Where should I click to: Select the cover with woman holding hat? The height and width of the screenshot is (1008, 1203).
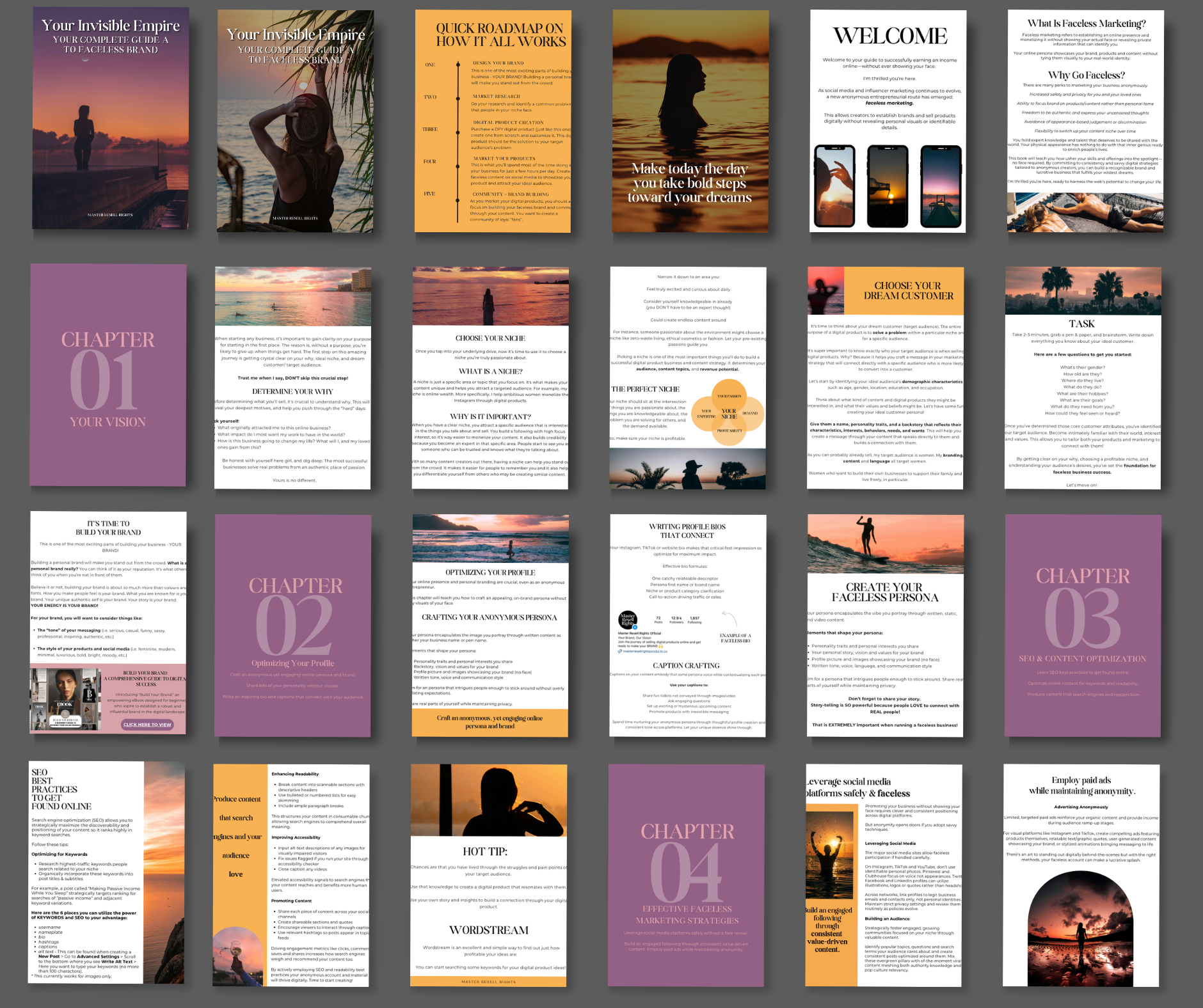[x=295, y=121]
